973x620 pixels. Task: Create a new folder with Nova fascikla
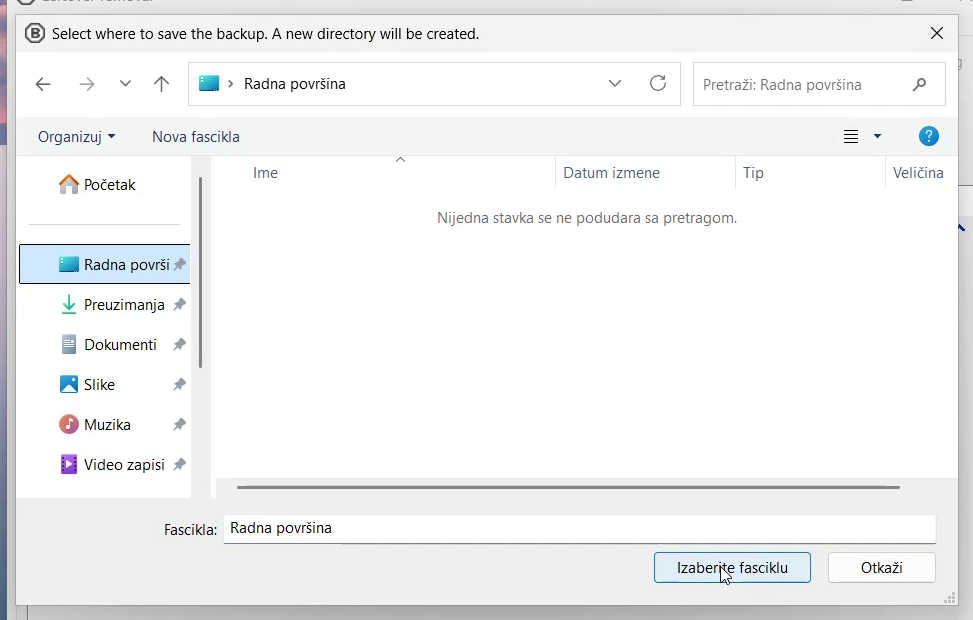[x=196, y=137]
